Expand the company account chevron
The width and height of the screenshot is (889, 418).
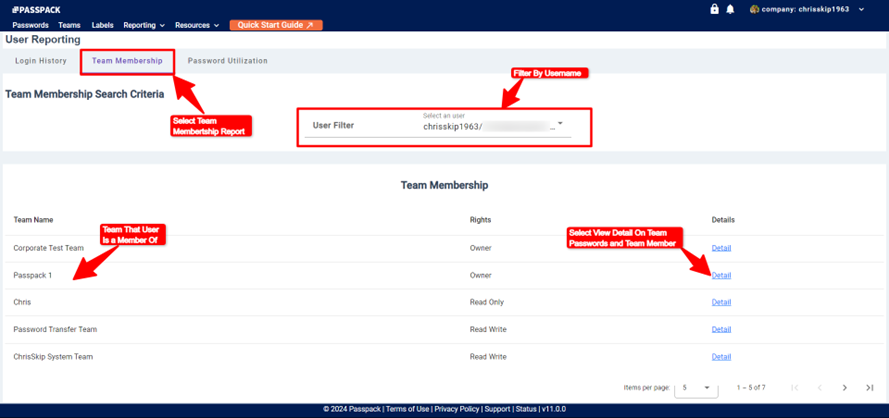(x=862, y=10)
